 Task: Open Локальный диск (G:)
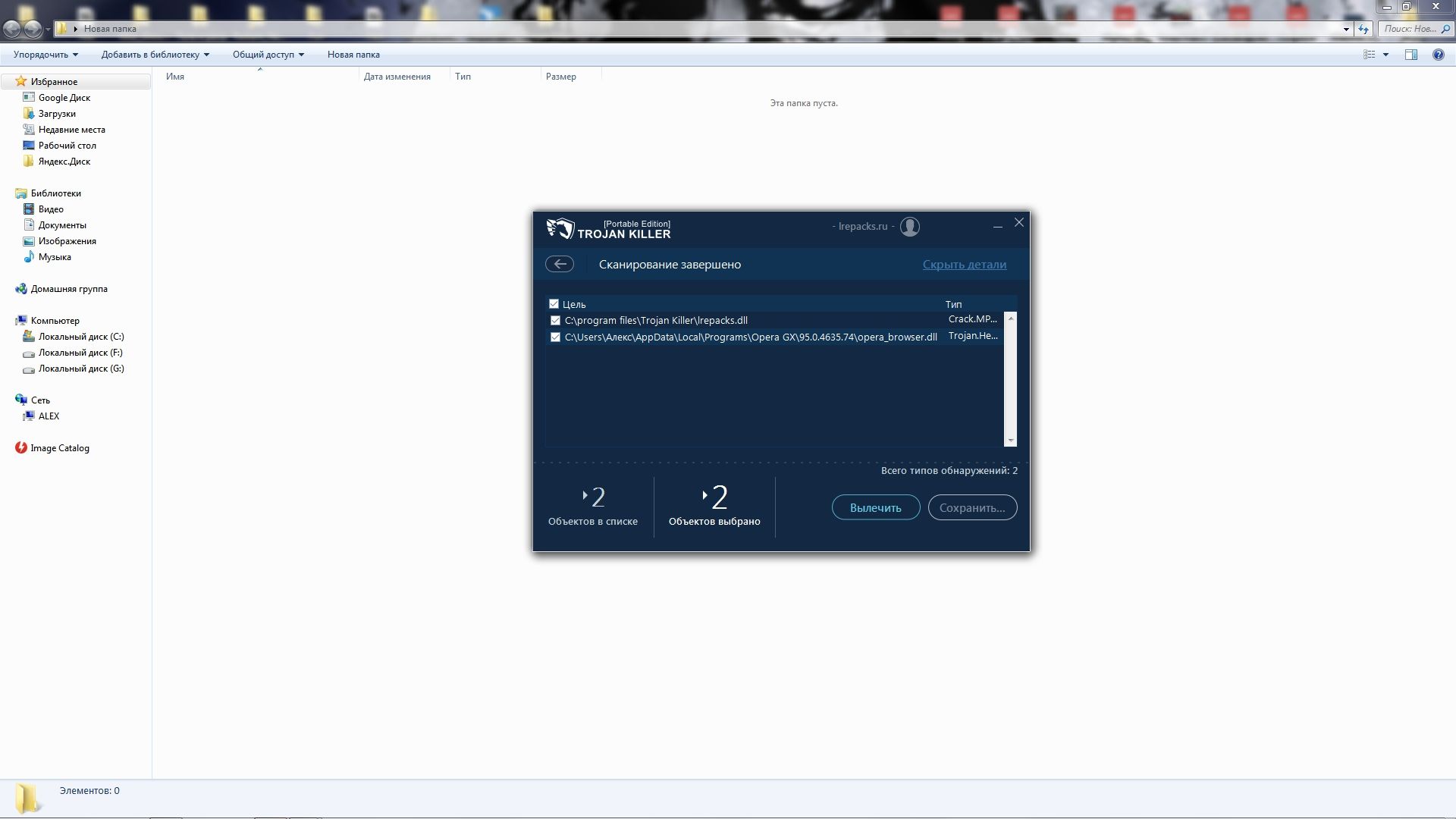click(80, 369)
